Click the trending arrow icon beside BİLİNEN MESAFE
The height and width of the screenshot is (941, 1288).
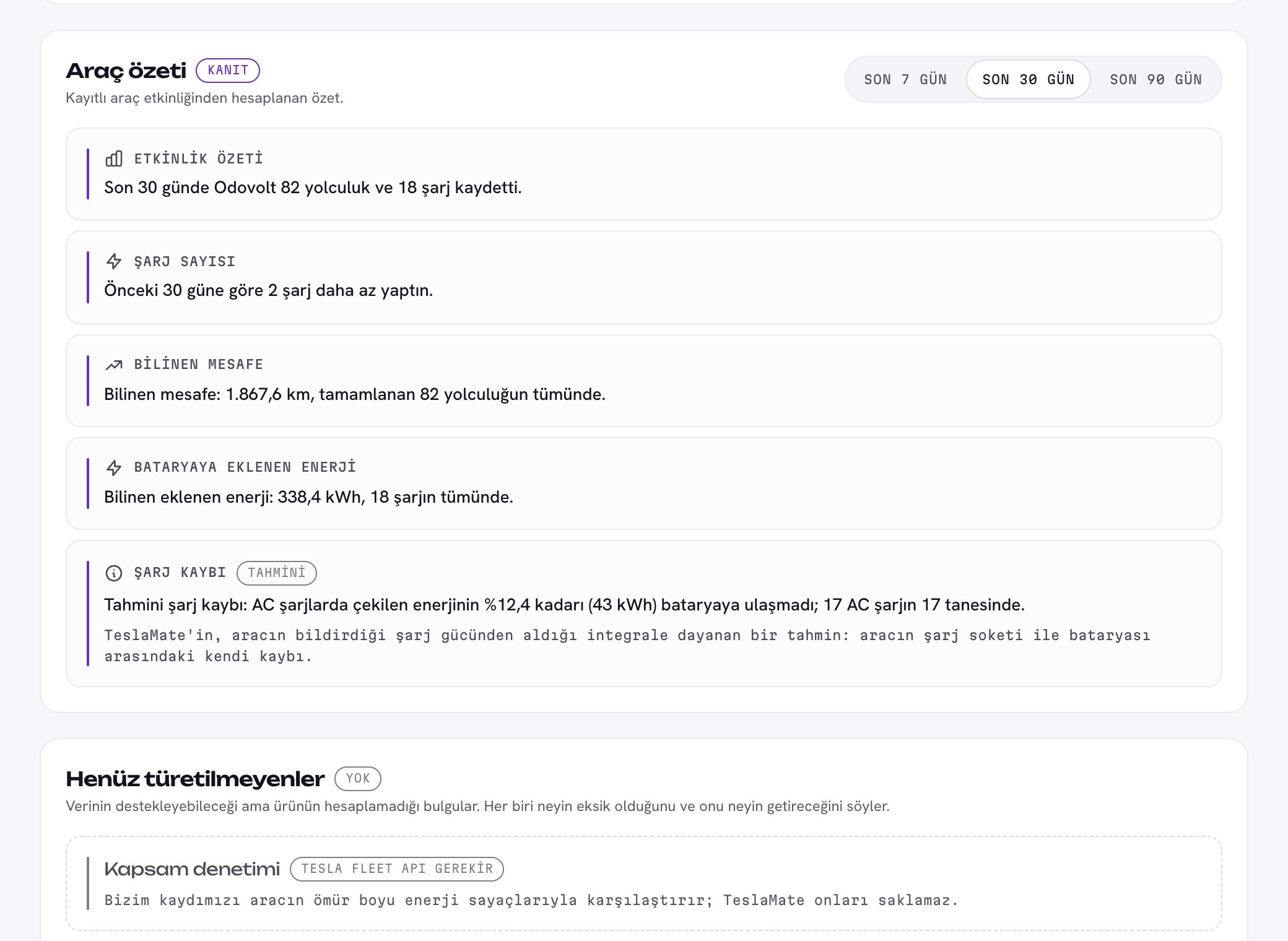(114, 365)
